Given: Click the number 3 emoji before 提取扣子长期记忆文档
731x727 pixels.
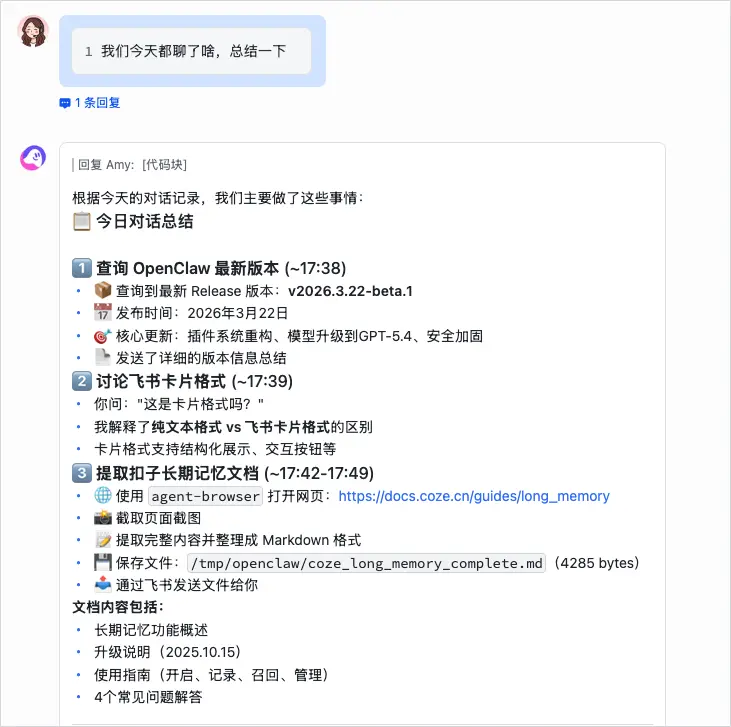Looking at the screenshot, I should point(82,473).
